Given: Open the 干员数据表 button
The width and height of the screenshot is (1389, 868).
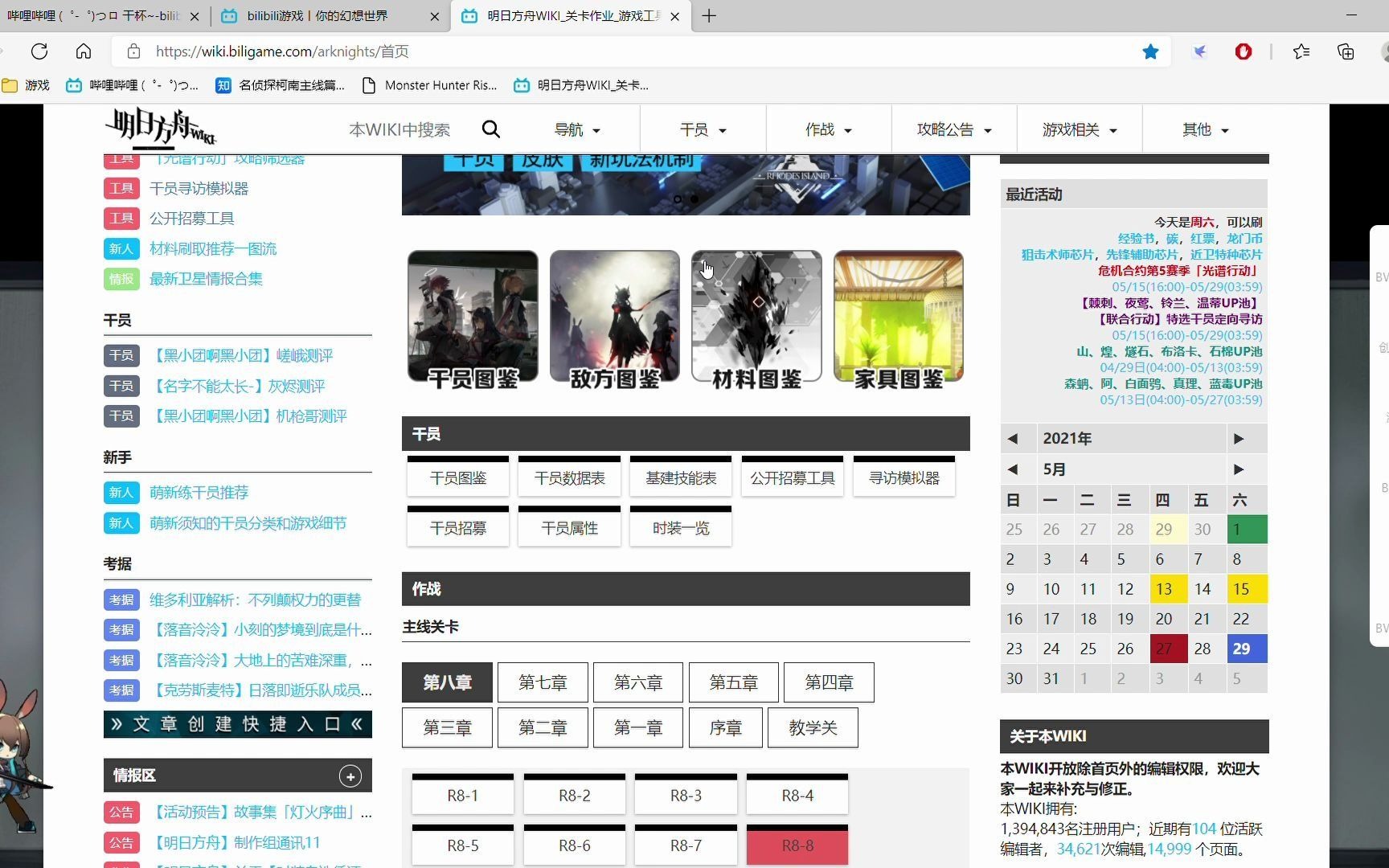Looking at the screenshot, I should tap(569, 477).
